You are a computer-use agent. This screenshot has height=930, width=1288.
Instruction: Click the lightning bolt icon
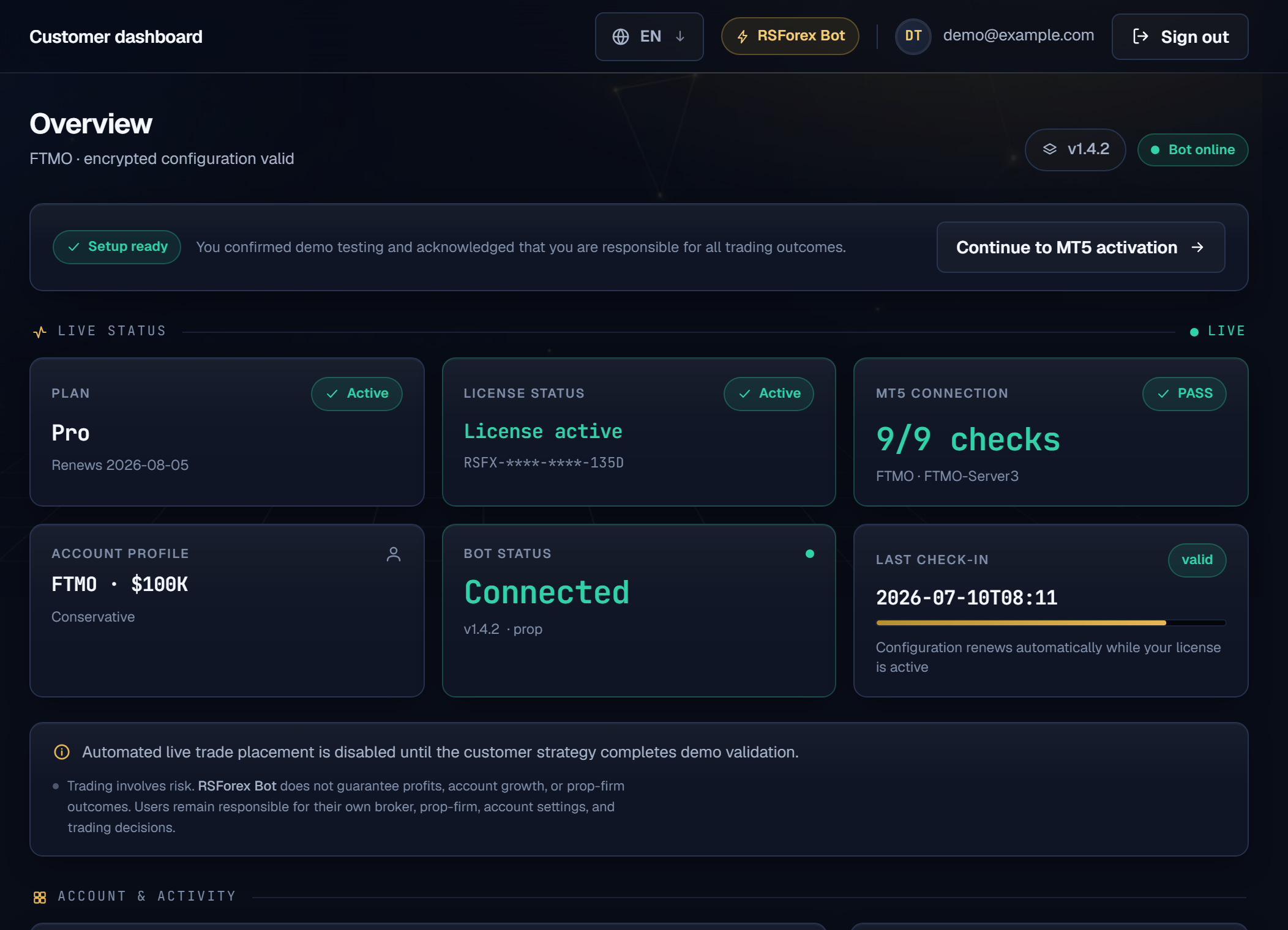[x=743, y=37]
